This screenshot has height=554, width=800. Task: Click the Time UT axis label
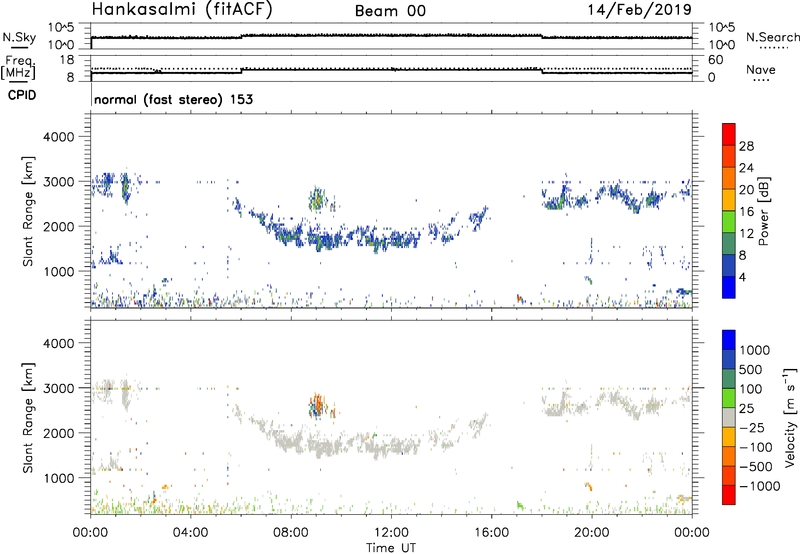pos(391,548)
